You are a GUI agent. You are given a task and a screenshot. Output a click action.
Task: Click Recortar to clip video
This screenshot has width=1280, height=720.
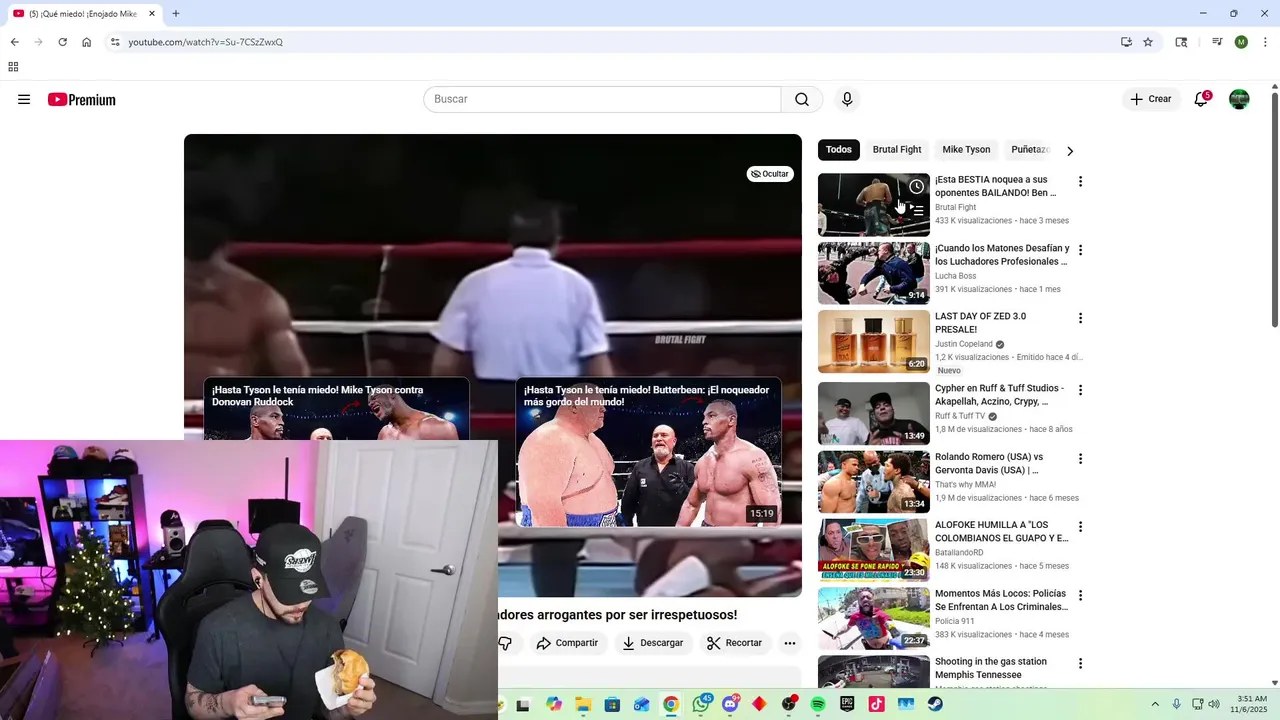[x=735, y=643]
